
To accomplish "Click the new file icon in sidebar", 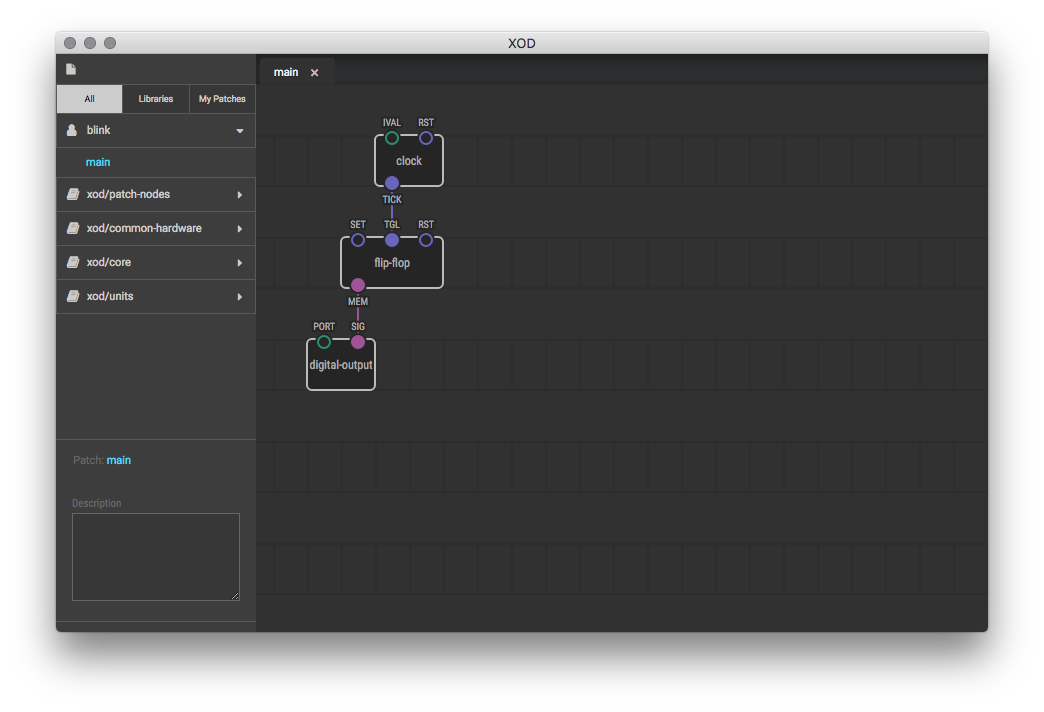I will point(71,69).
